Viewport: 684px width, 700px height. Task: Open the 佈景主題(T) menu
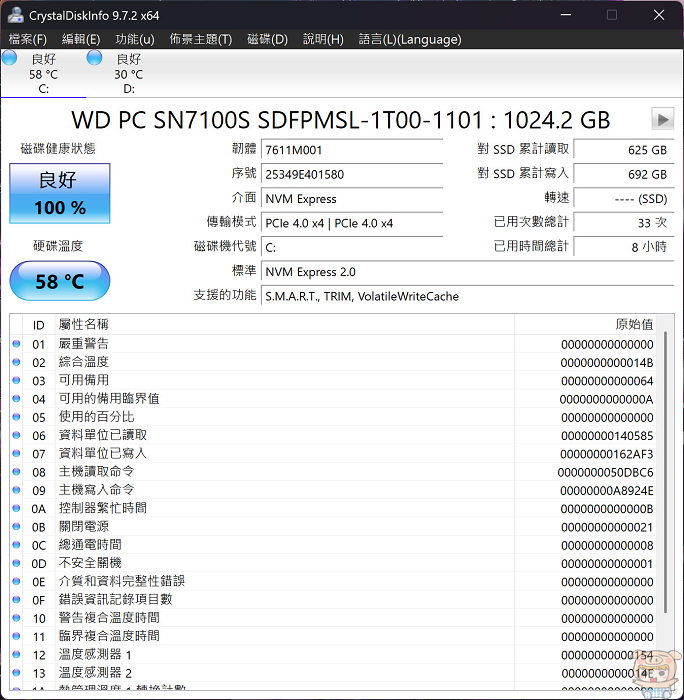[200, 39]
